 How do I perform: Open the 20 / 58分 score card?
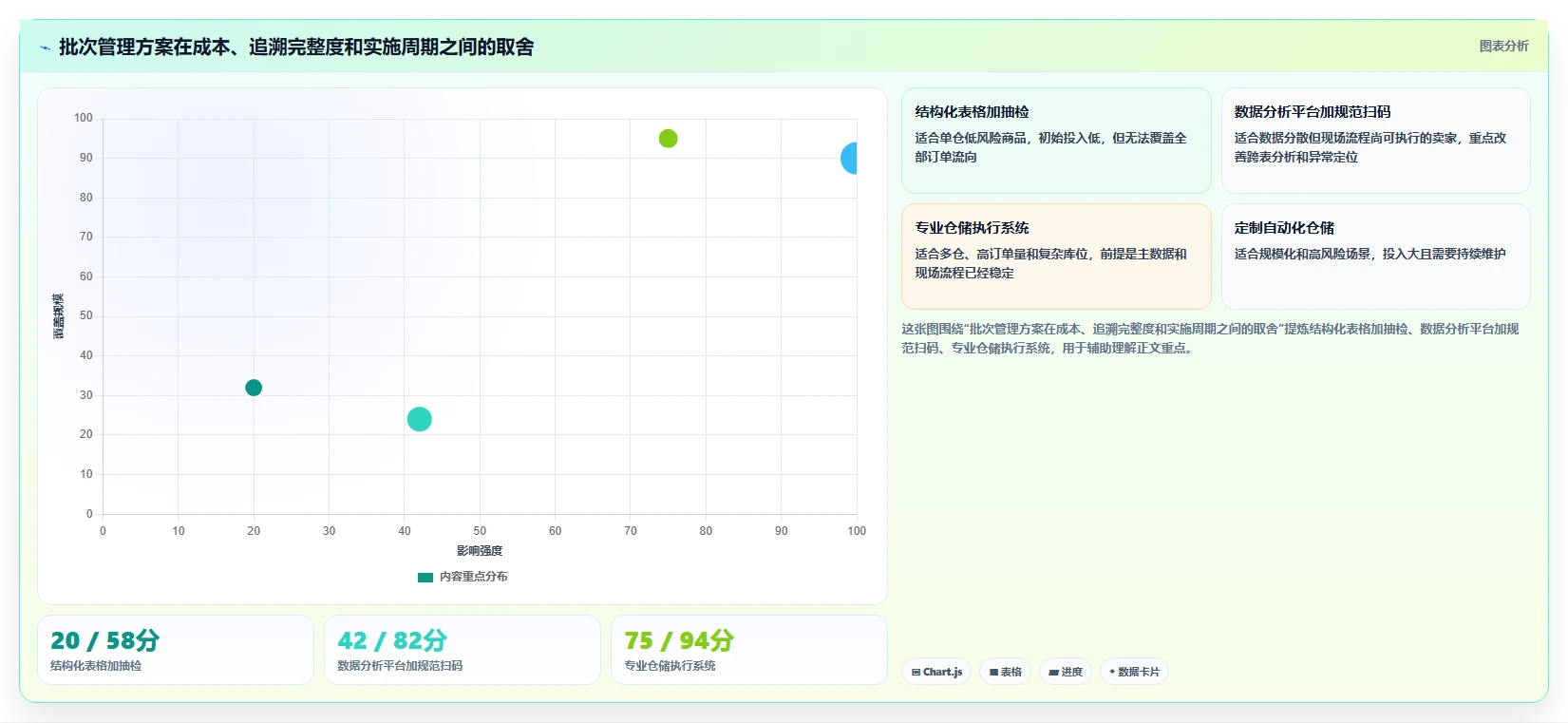(176, 650)
